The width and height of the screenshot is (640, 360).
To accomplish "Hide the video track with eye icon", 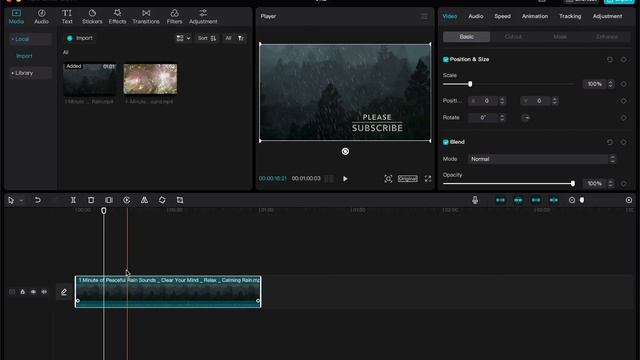I will click(33, 292).
